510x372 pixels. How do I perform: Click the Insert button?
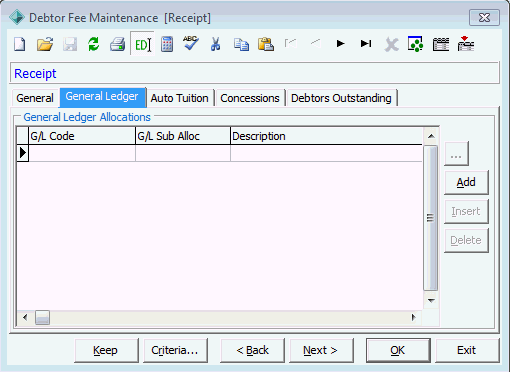click(466, 211)
